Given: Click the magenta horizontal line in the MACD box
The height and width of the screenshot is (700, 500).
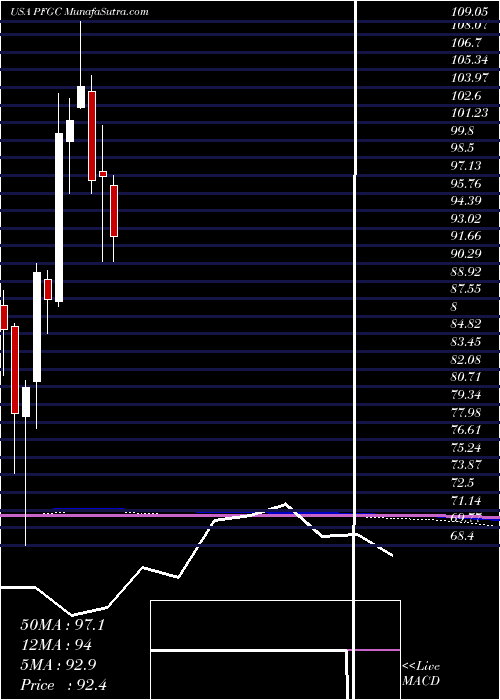Looking at the screenshot, I should click(374, 650).
